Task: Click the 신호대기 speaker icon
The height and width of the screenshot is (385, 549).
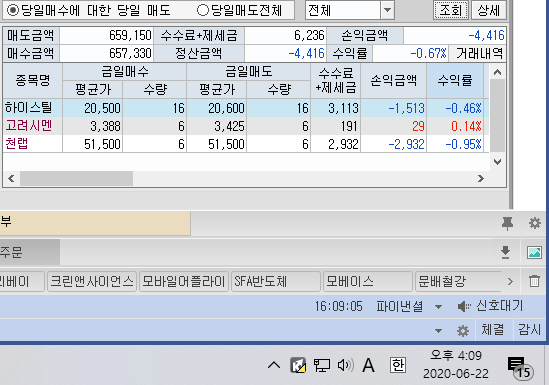Action: pyautogui.click(x=464, y=307)
